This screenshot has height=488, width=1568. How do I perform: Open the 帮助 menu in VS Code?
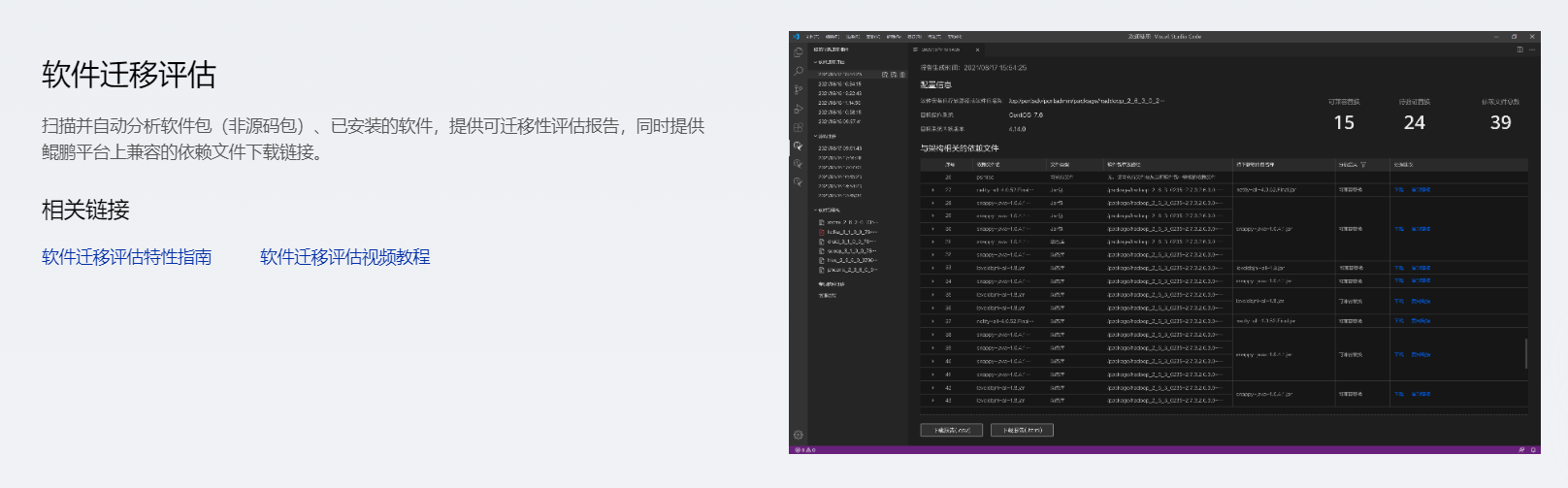955,37
